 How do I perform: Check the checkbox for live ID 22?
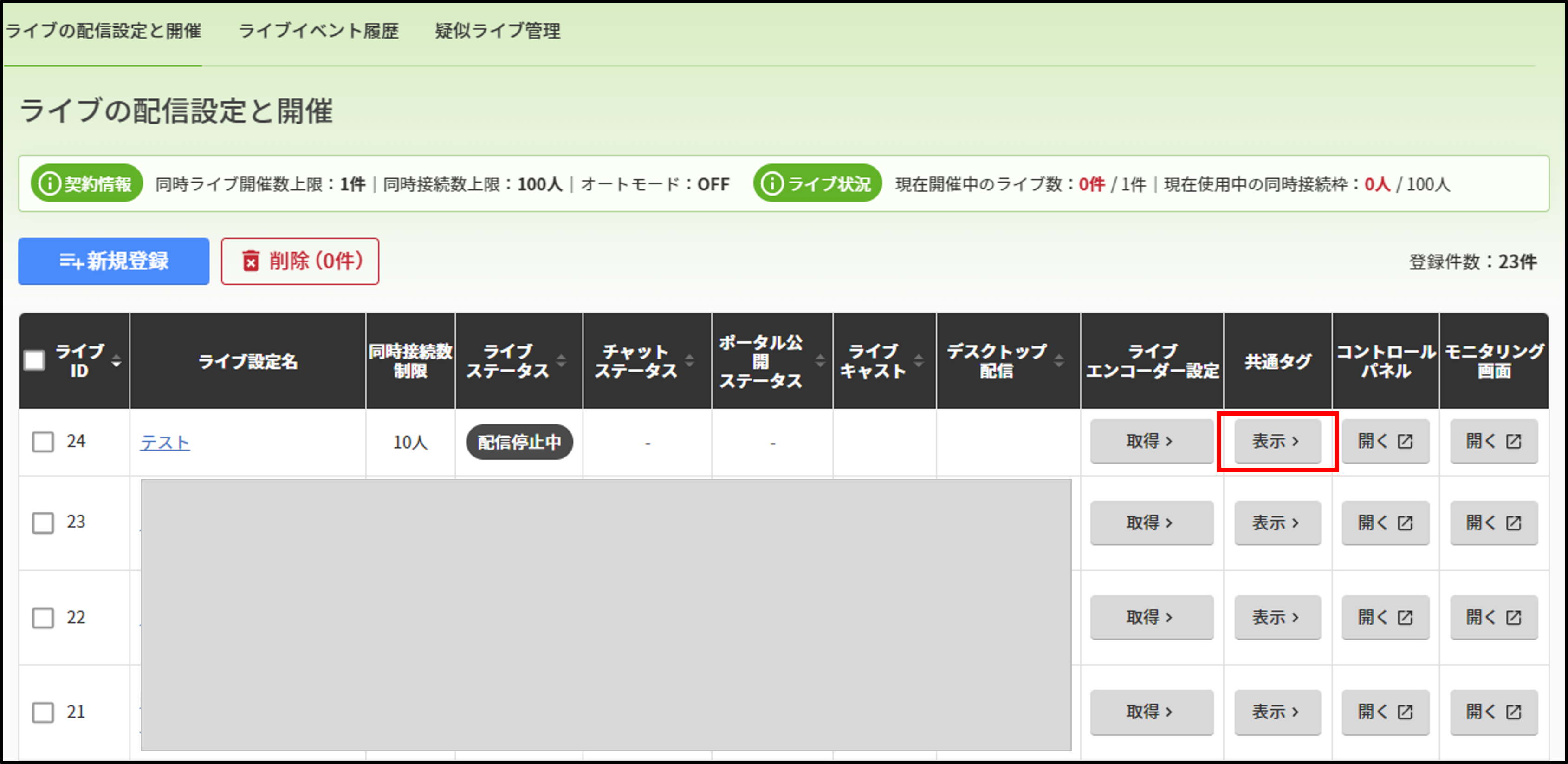[x=43, y=618]
